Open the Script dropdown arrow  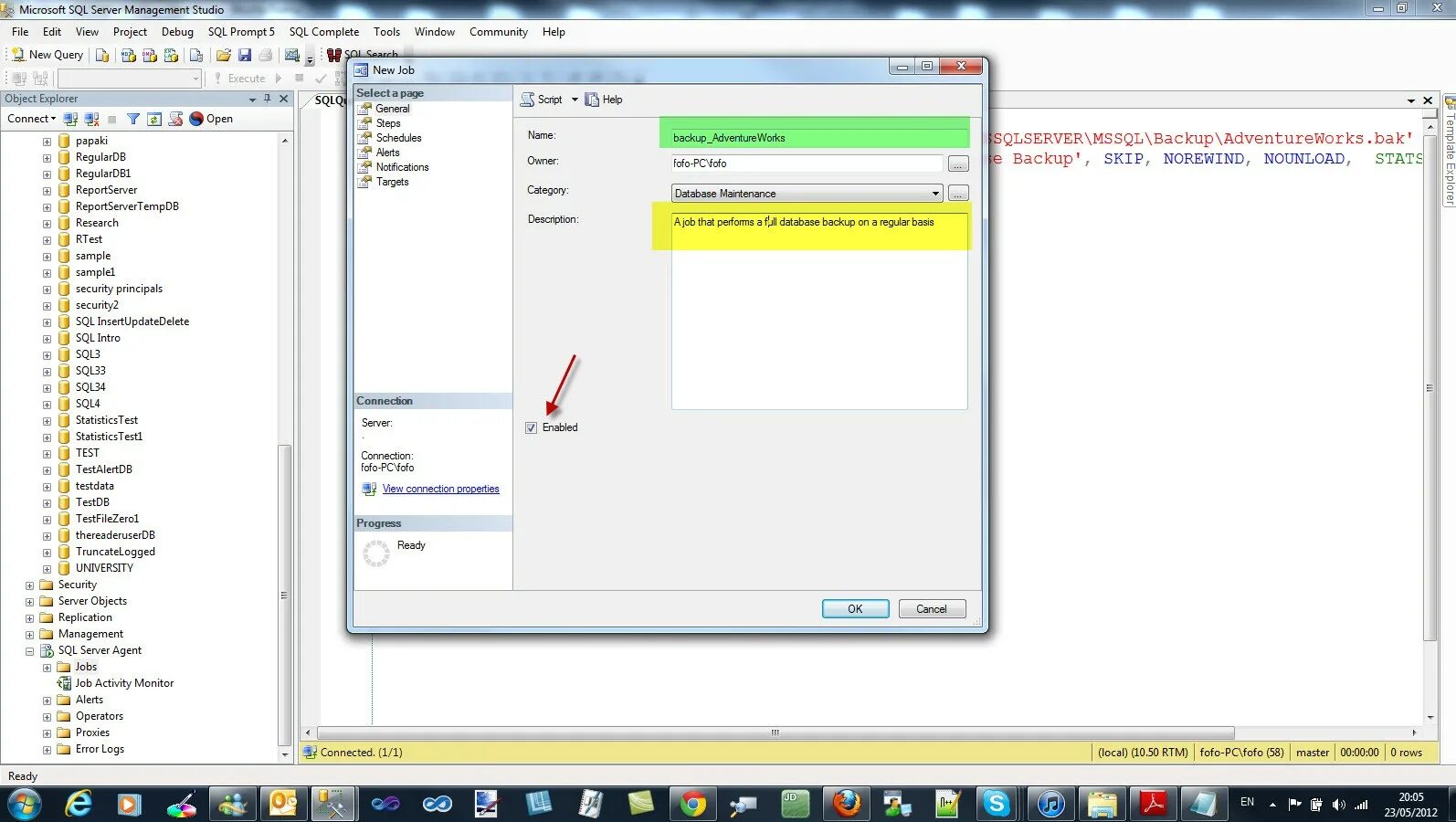[x=575, y=100]
